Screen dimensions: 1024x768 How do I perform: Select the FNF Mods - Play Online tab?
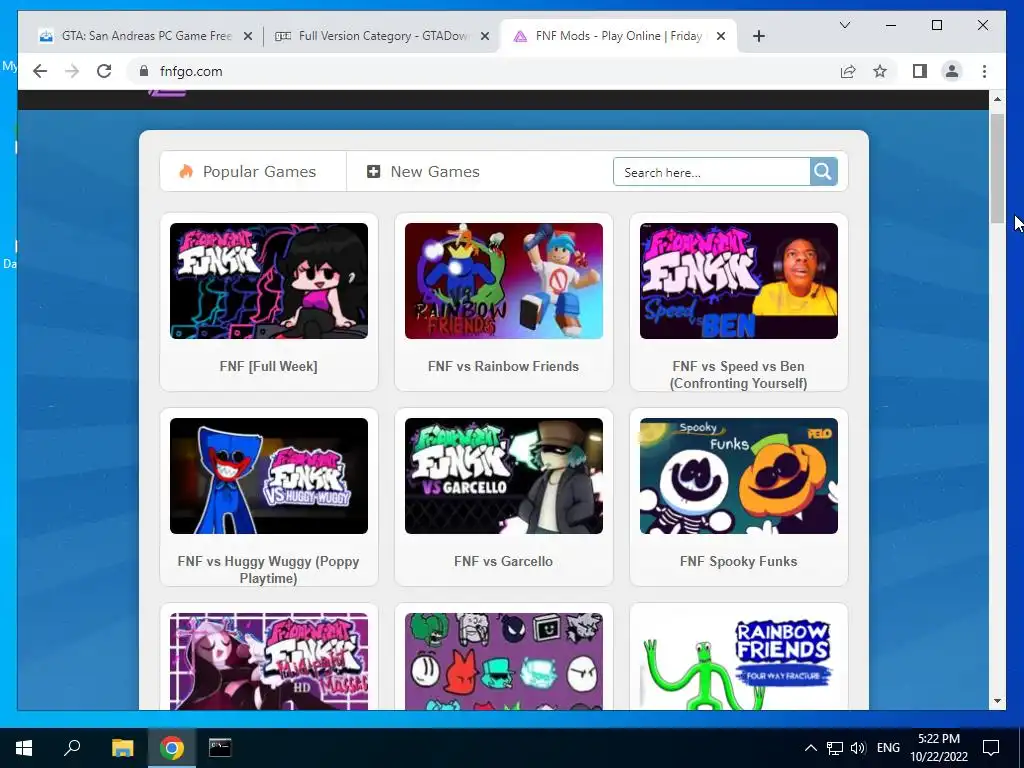click(617, 36)
